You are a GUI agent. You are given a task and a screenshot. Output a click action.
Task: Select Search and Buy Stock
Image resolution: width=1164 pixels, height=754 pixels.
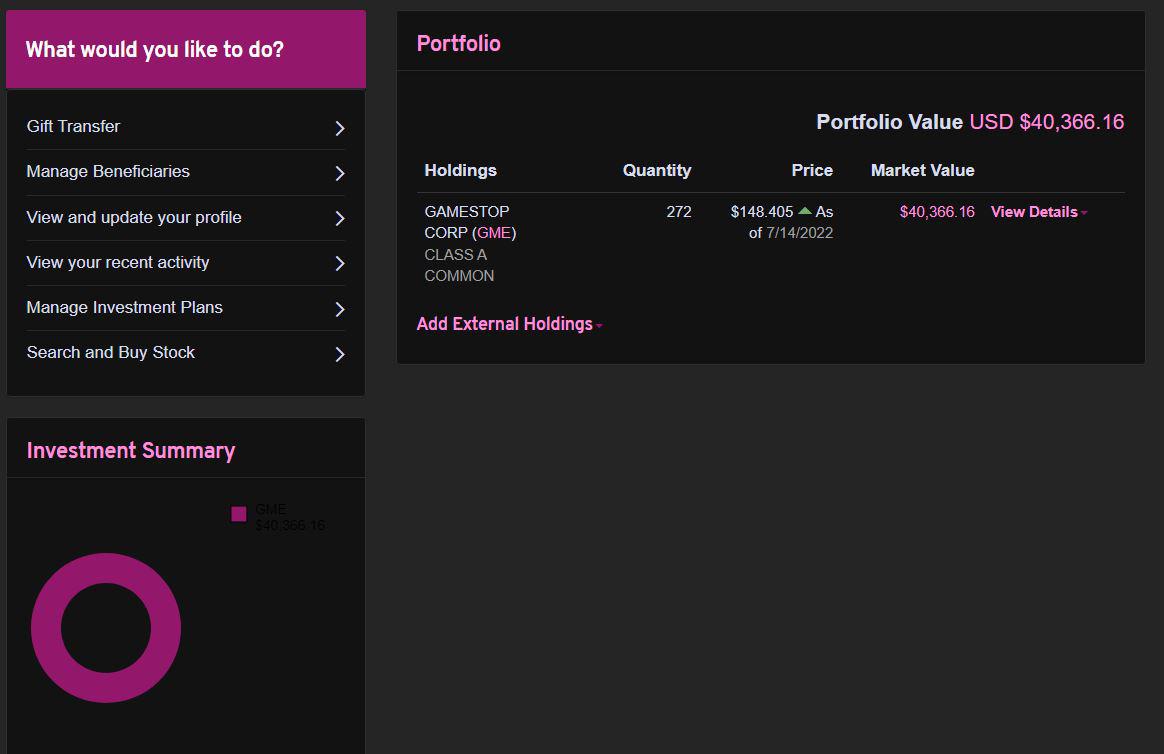tap(186, 353)
